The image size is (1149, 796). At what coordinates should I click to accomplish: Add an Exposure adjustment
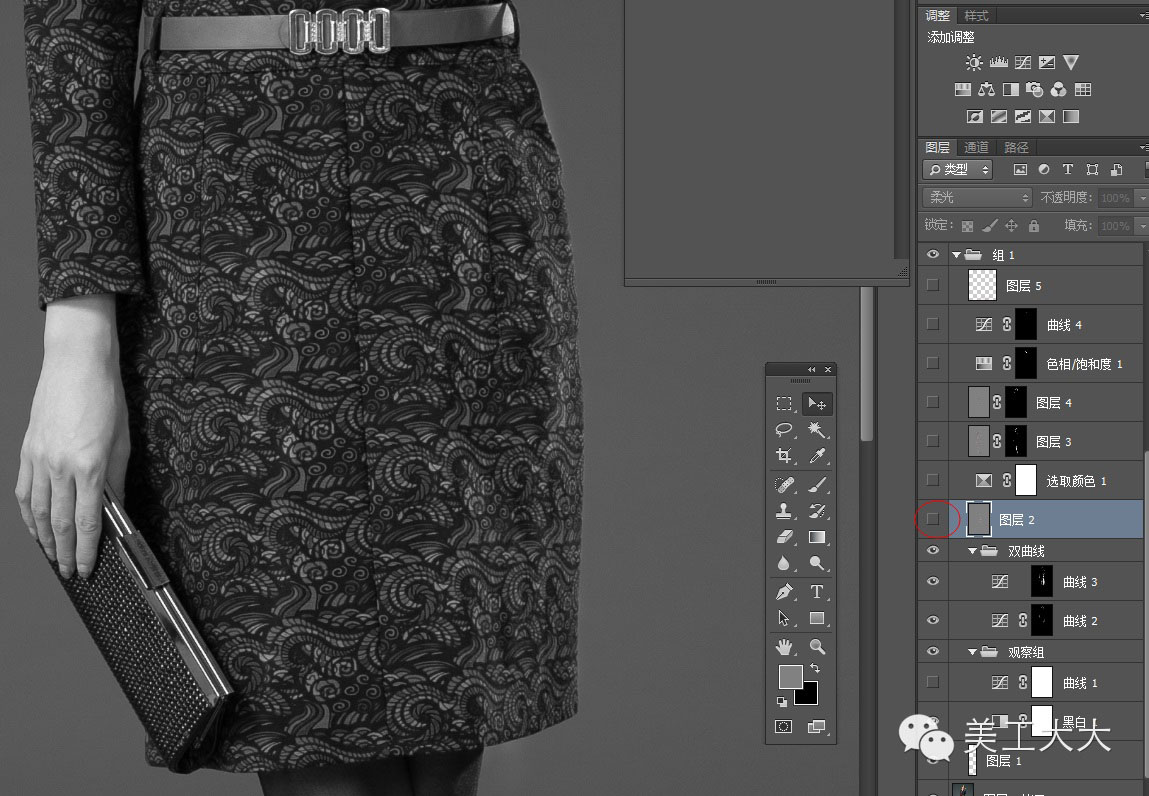pos(1047,63)
